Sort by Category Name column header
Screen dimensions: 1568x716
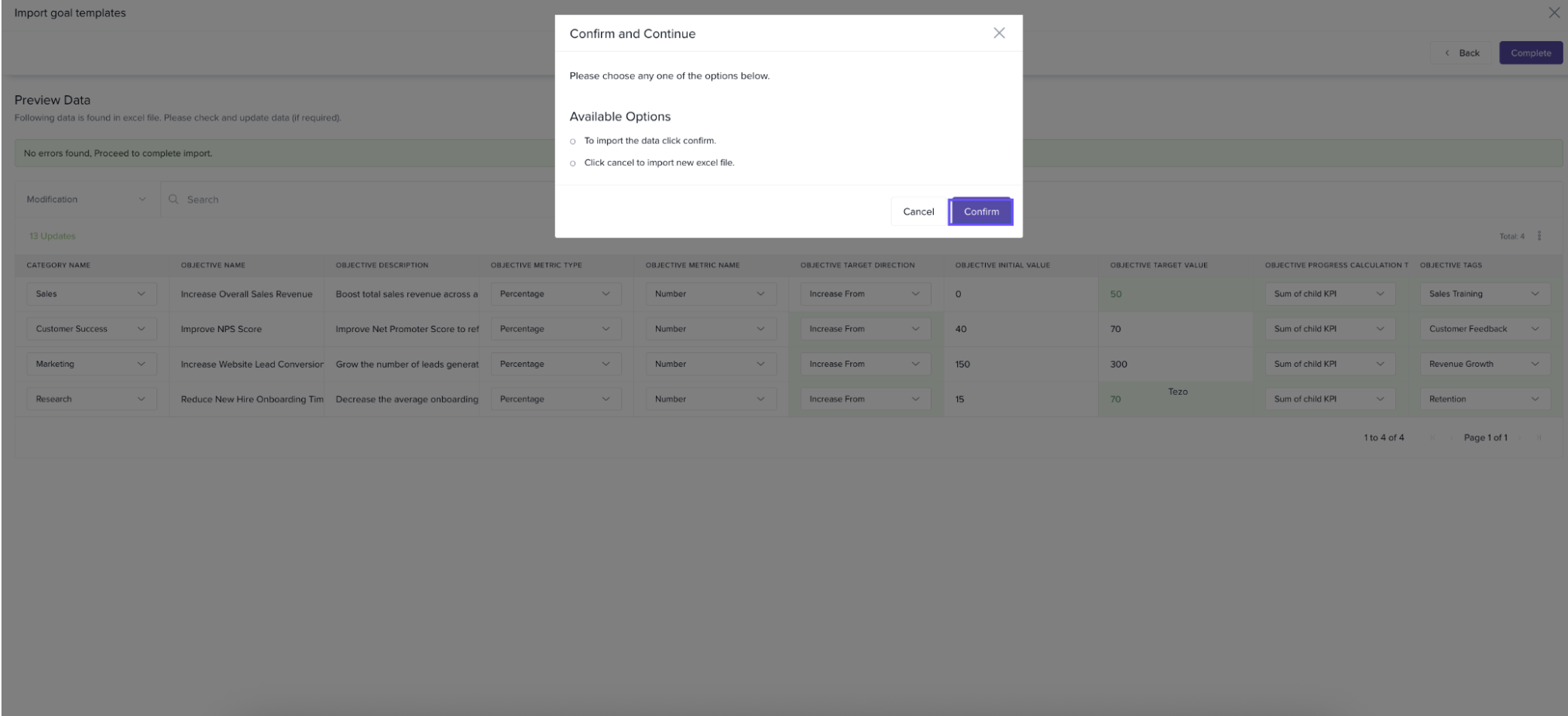59,266
